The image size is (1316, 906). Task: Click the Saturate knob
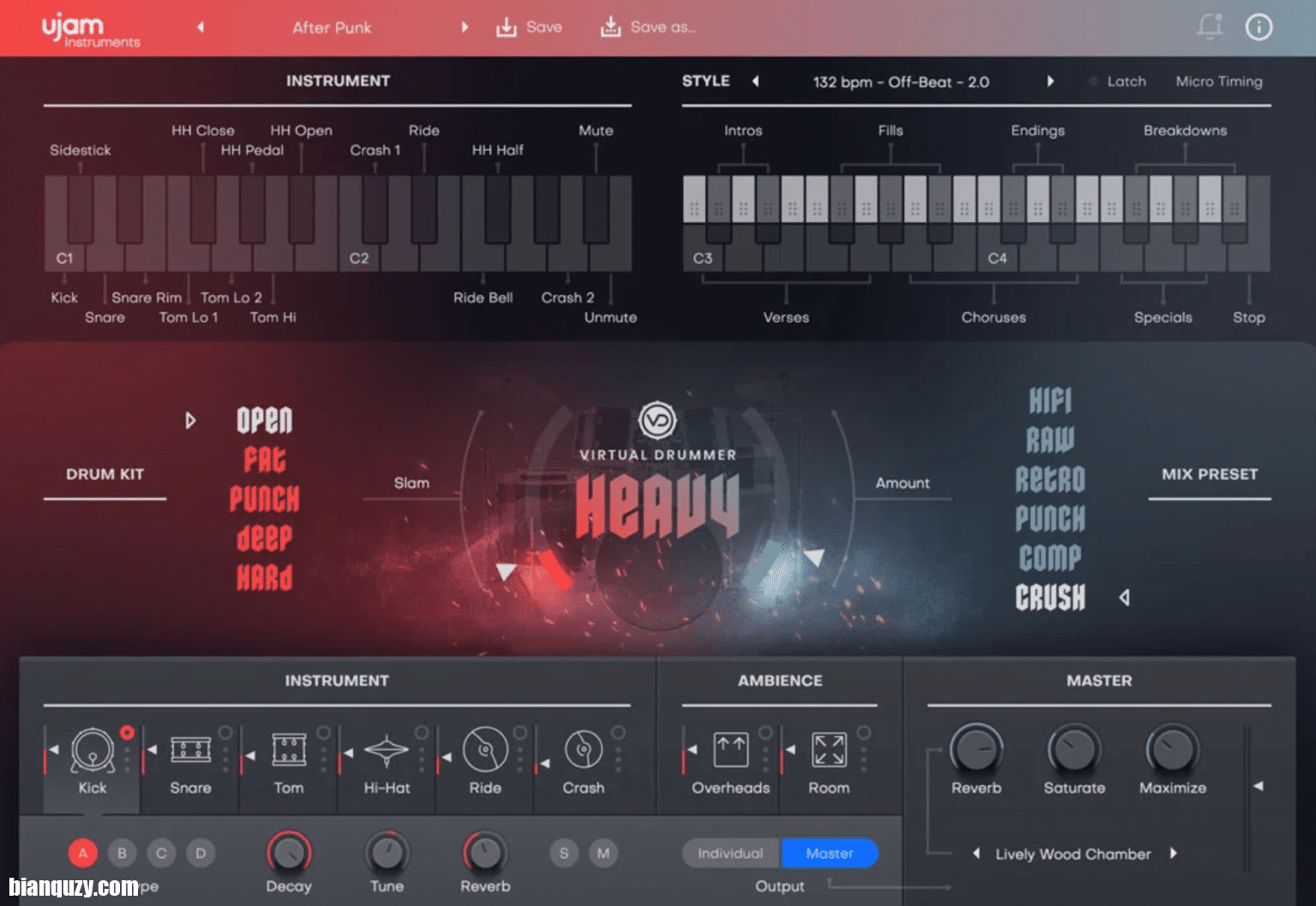click(x=1074, y=749)
